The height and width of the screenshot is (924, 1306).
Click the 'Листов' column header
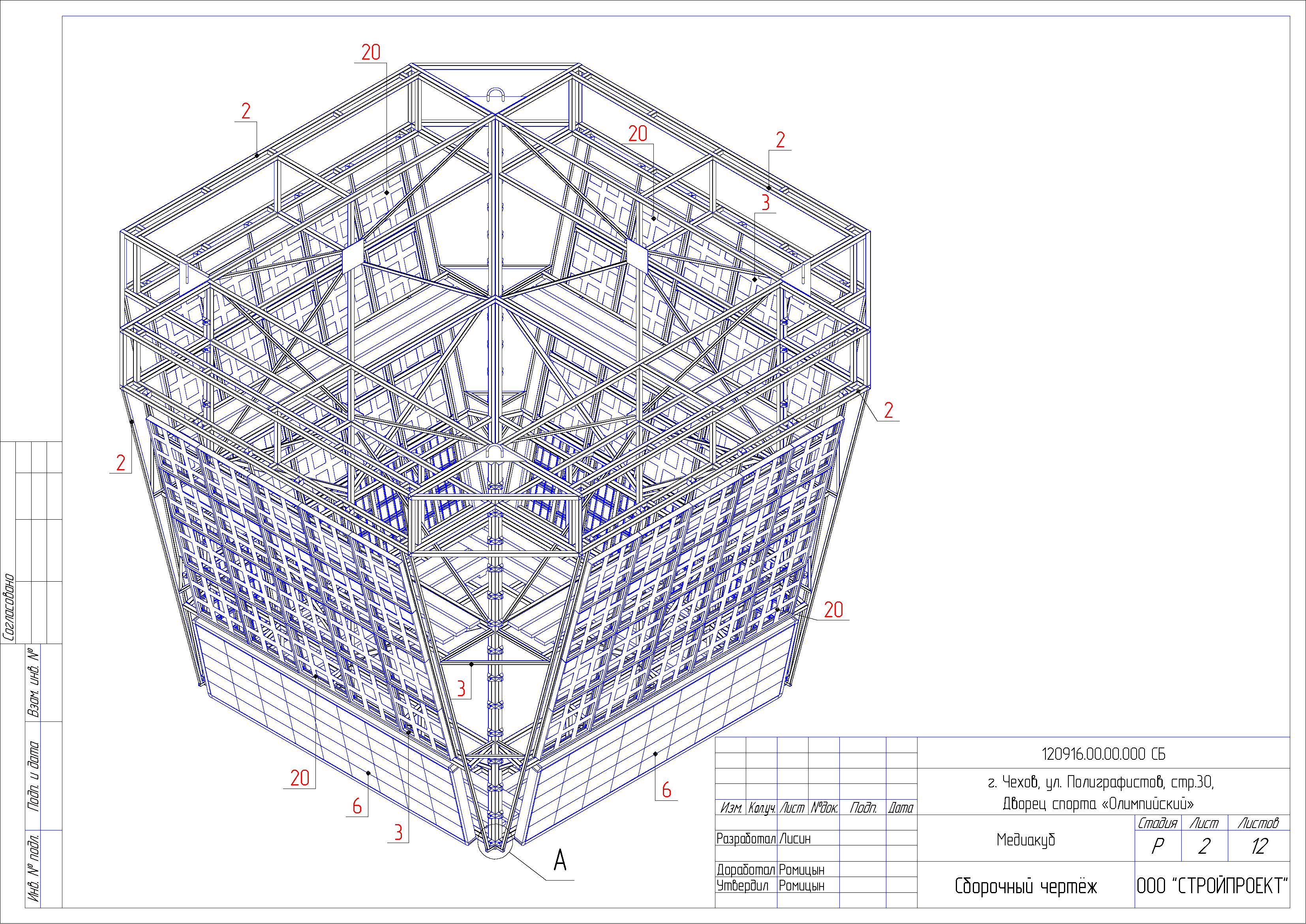point(1259,823)
